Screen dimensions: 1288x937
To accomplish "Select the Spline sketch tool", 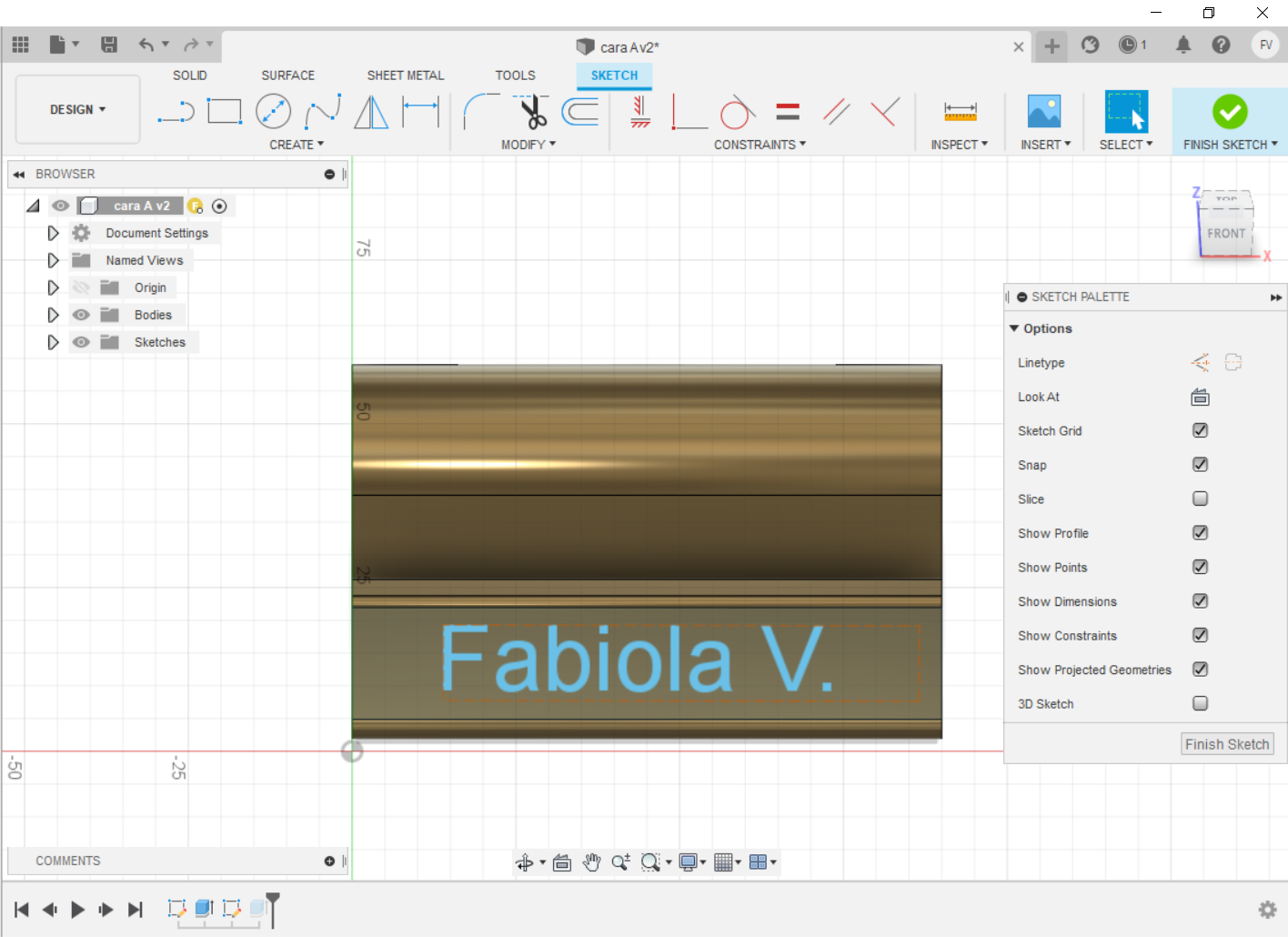I will point(323,111).
